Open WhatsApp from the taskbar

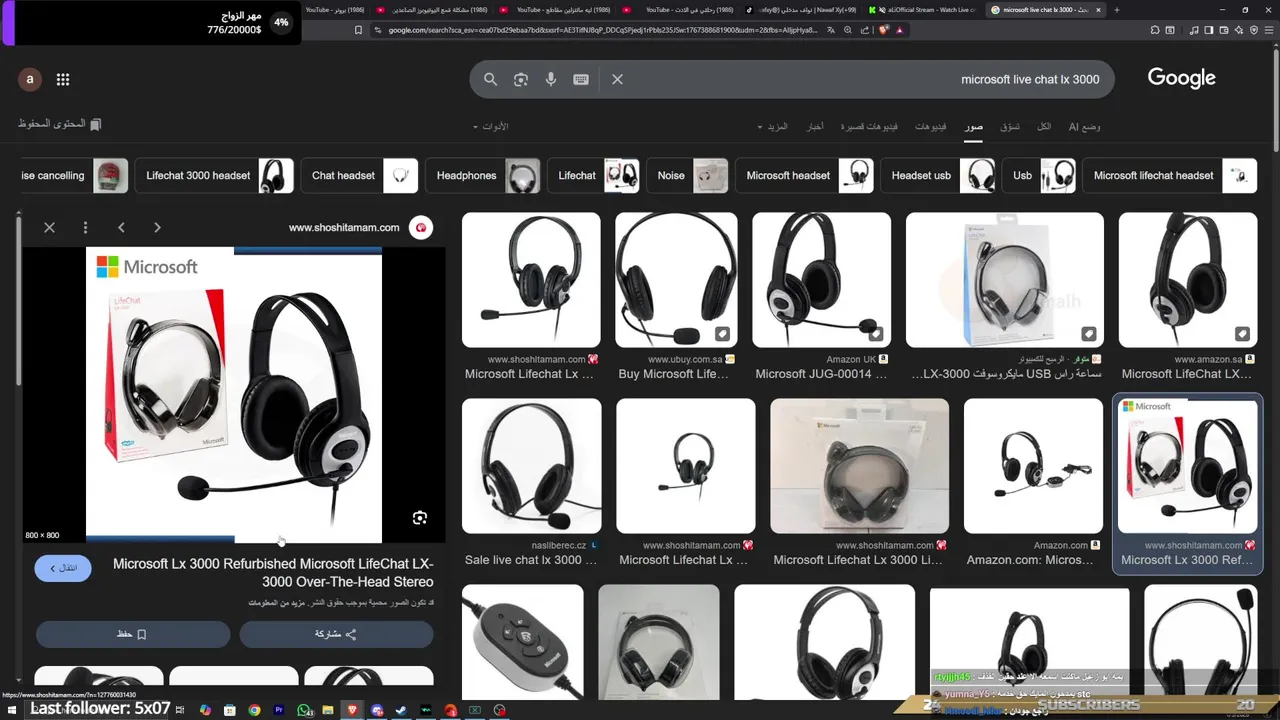(304, 710)
